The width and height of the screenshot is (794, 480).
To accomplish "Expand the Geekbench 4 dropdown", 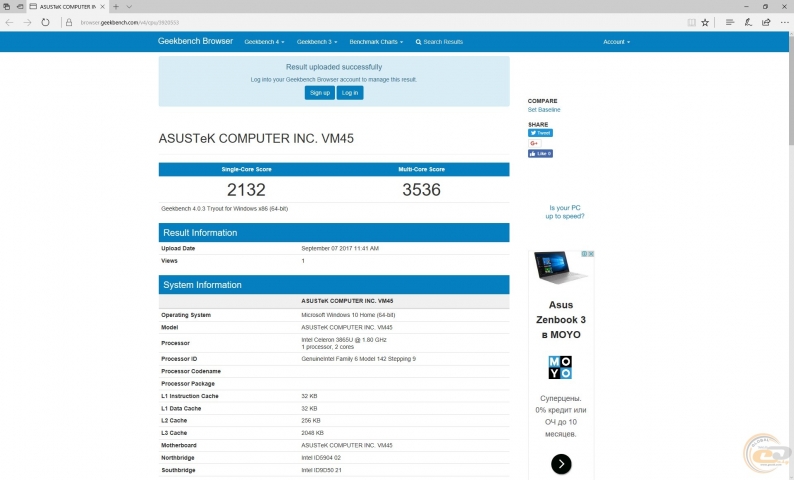I will click(264, 42).
